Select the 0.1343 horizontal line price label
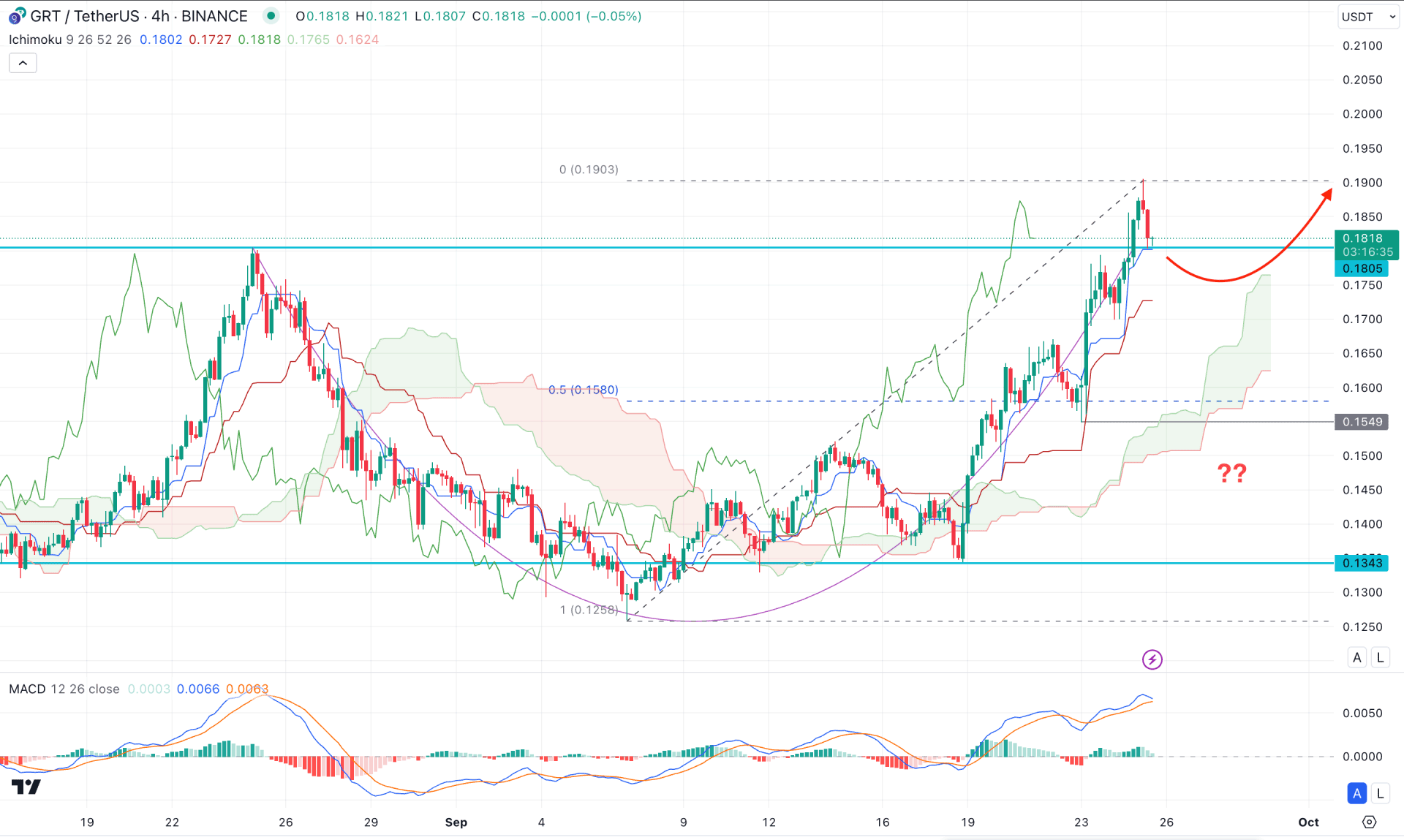Screen dimensions: 1404x840 [x=1362, y=563]
